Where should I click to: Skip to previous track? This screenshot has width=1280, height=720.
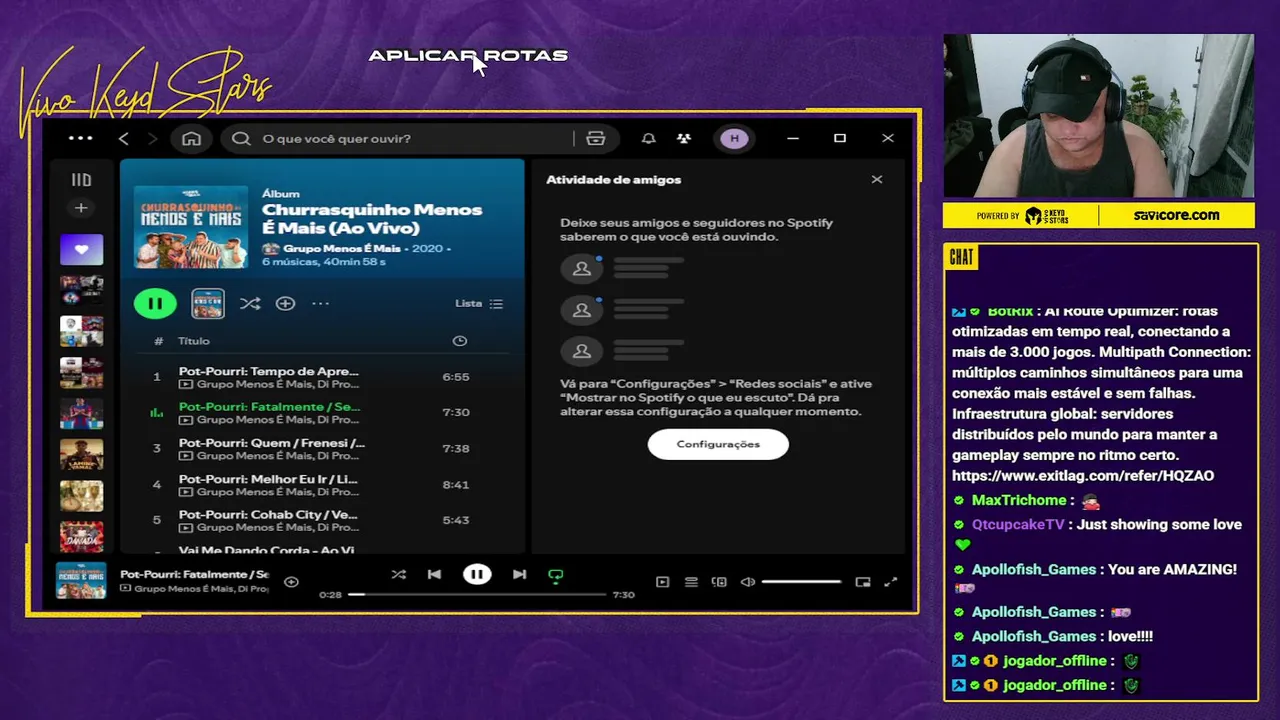(434, 575)
